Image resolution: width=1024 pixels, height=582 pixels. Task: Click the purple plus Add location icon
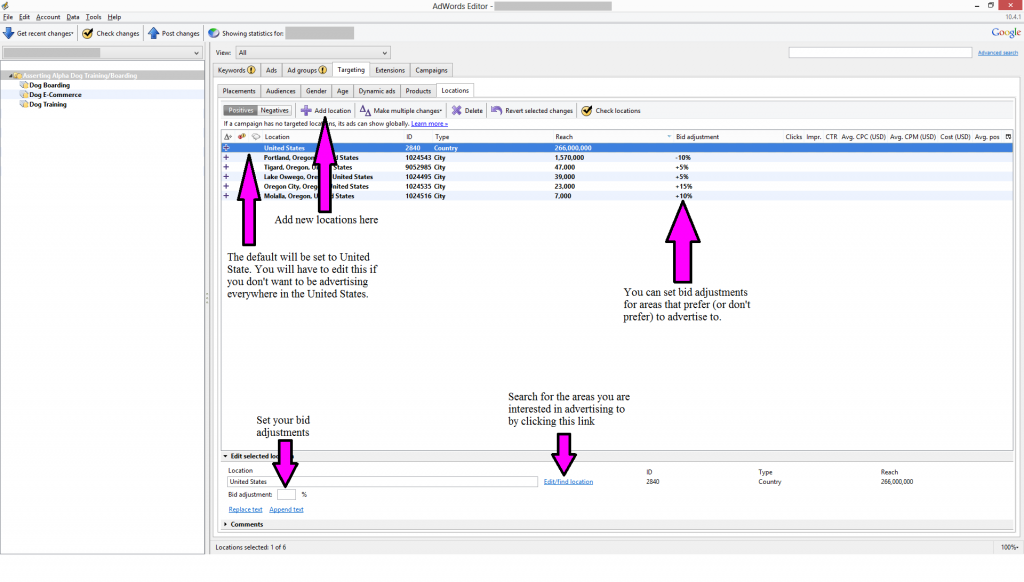pos(306,110)
